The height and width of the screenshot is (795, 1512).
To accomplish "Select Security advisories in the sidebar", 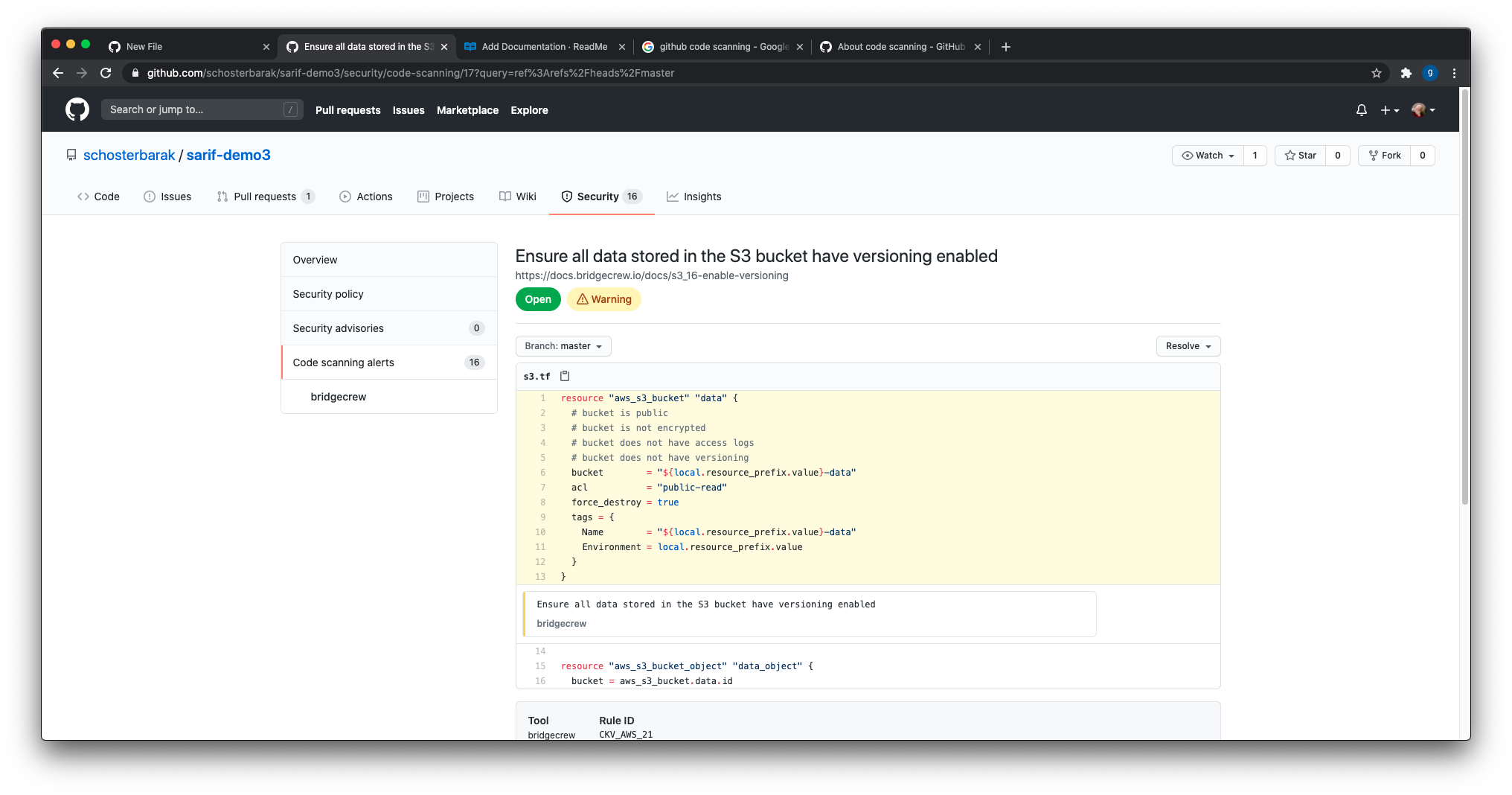I will tap(389, 328).
